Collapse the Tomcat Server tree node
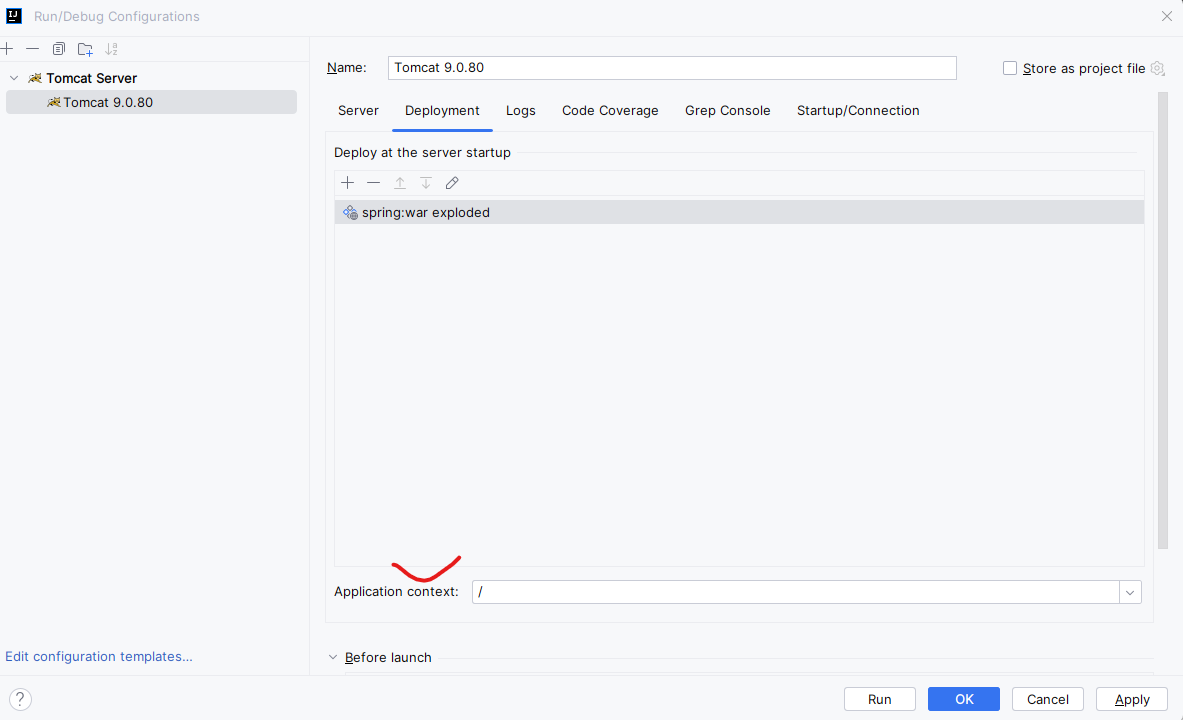 pyautogui.click(x=14, y=78)
